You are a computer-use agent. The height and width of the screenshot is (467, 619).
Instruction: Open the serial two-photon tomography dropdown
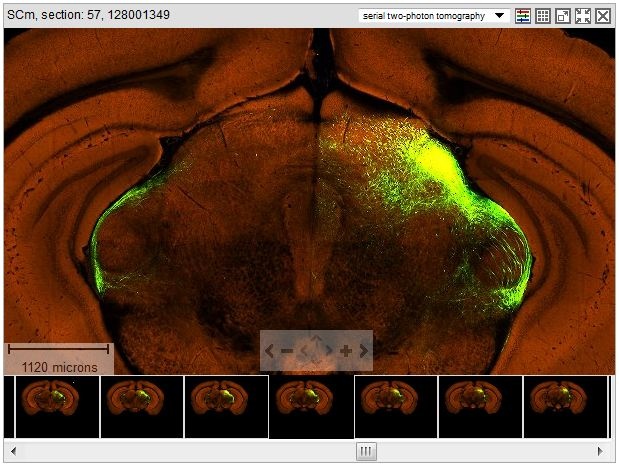433,16
